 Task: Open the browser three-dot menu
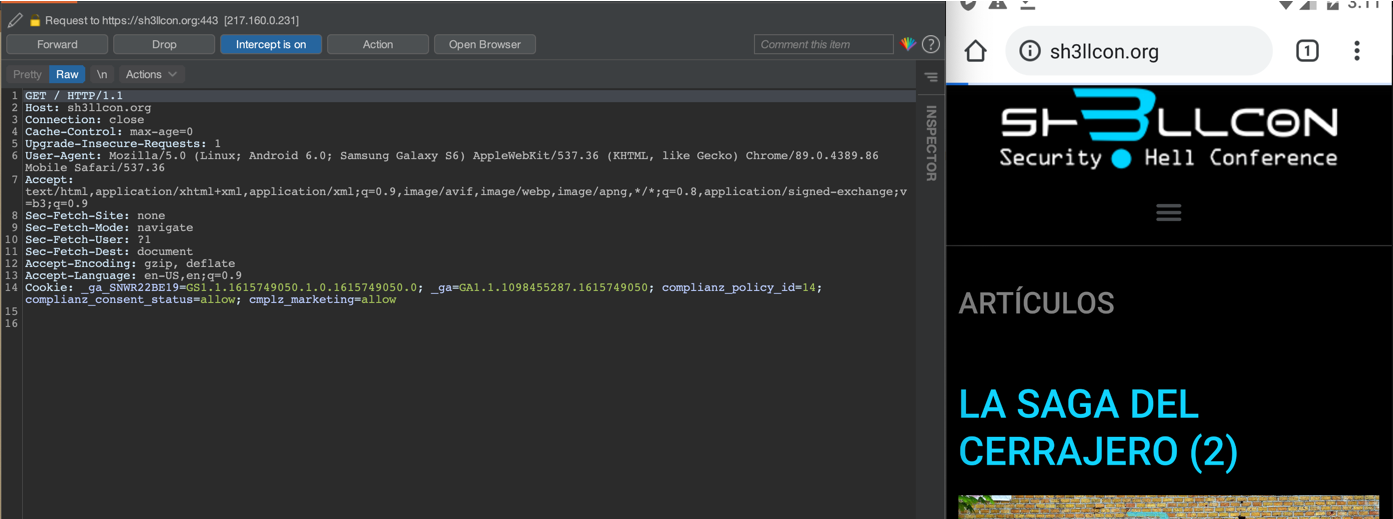click(x=1356, y=51)
